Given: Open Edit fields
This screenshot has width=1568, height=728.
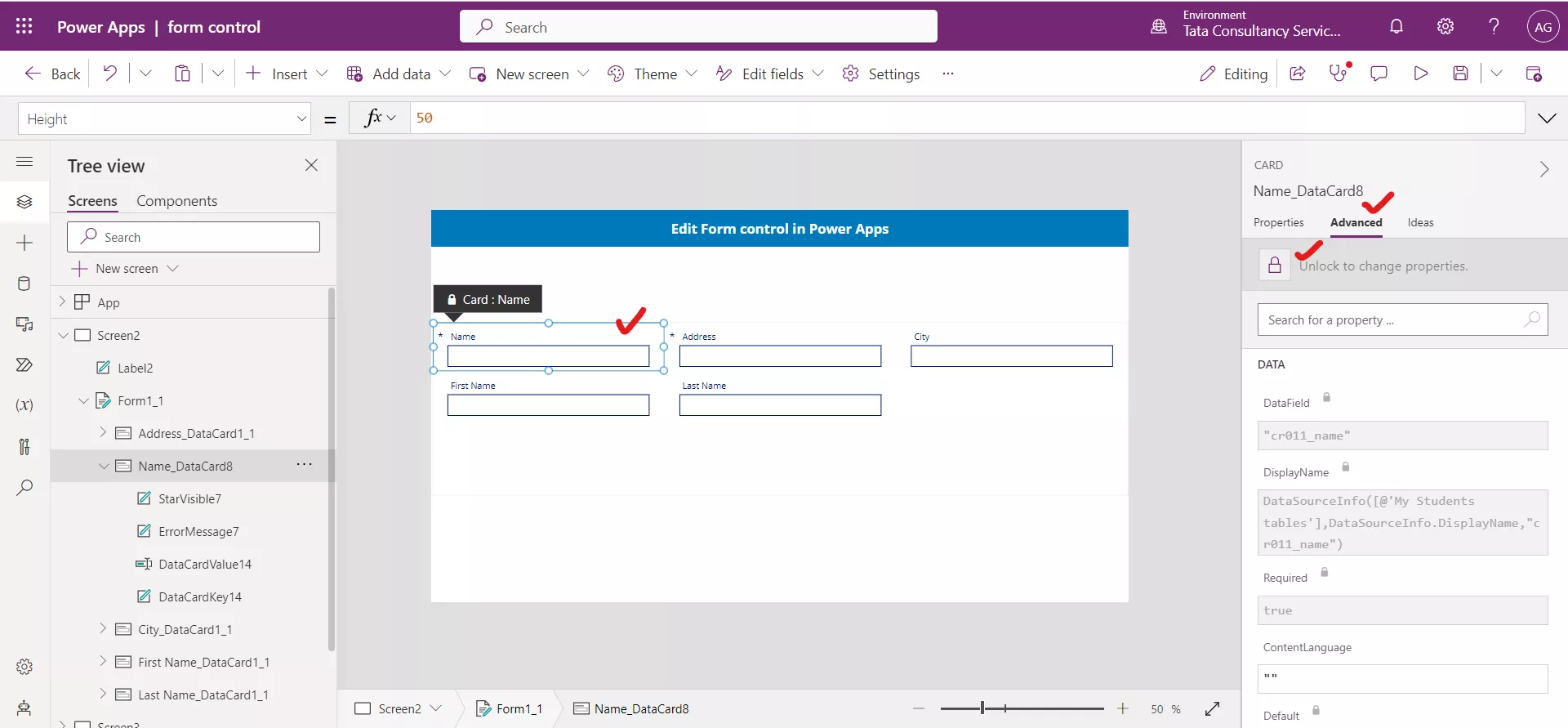Looking at the screenshot, I should tap(769, 74).
